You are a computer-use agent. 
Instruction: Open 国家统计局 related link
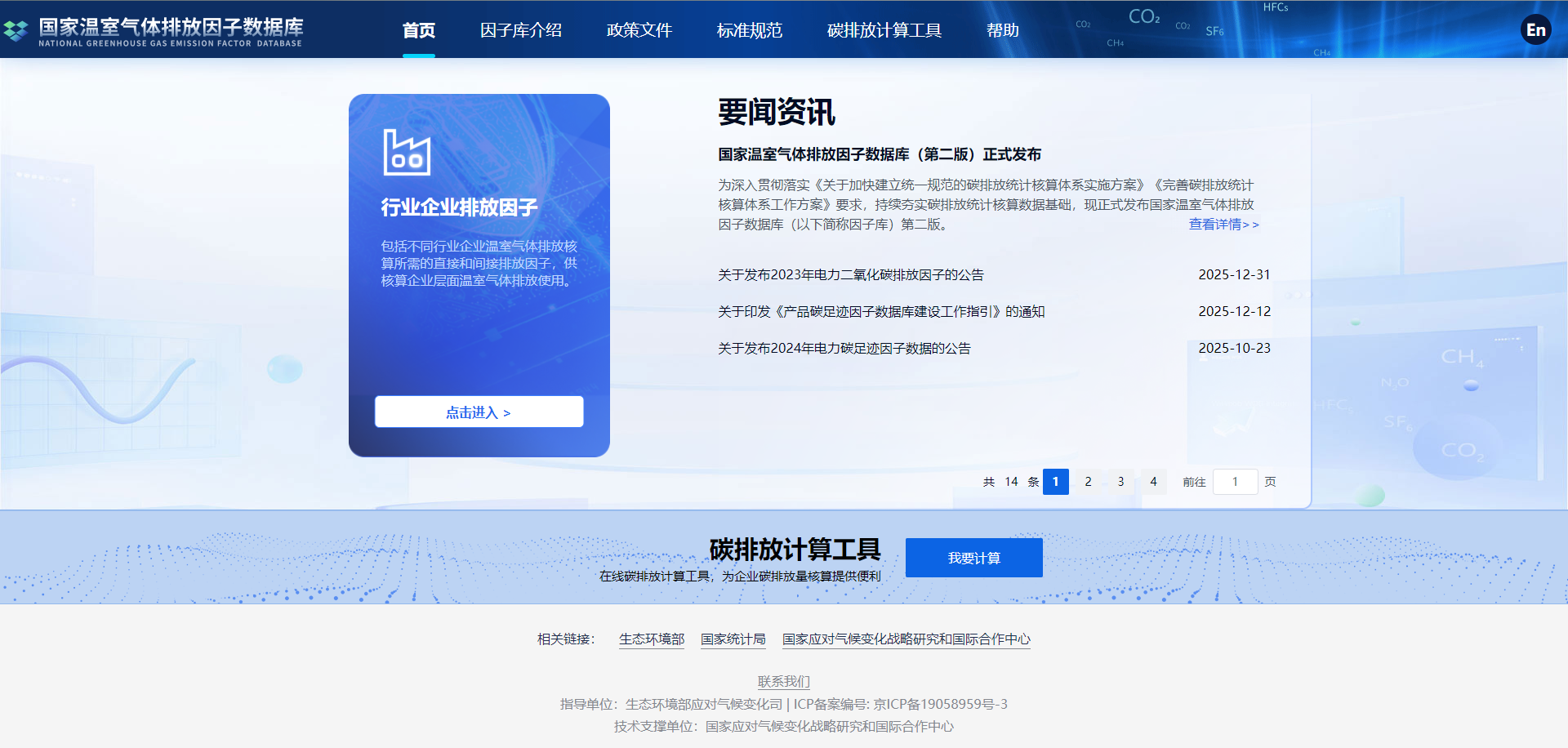click(x=733, y=639)
